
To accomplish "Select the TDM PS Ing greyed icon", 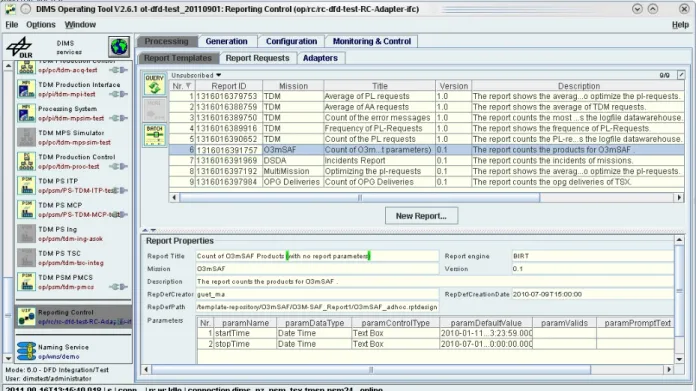I will click(x=26, y=233).
